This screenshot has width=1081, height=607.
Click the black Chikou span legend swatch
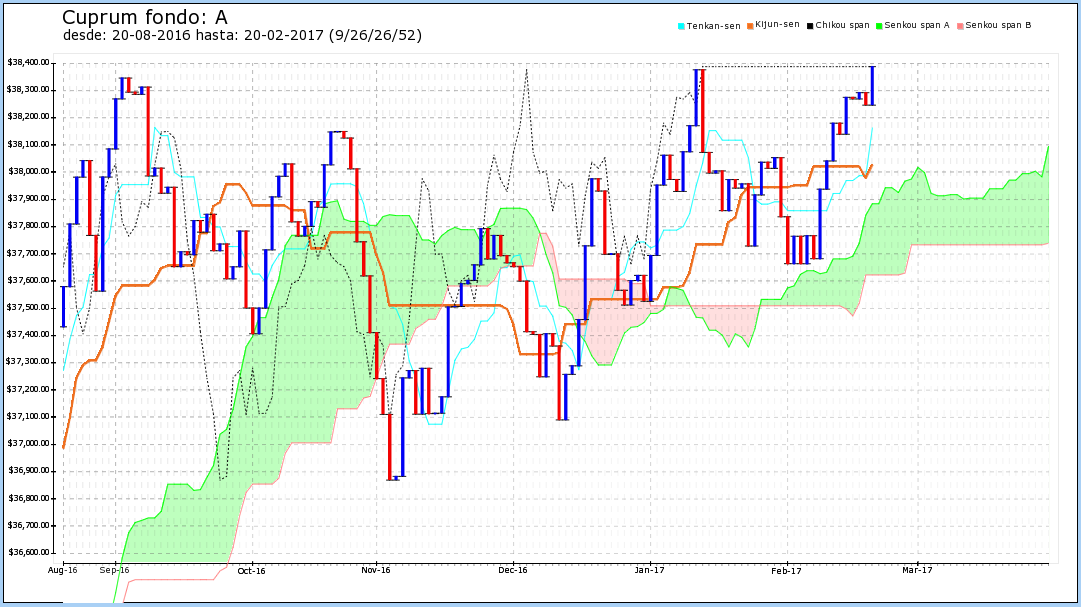click(x=811, y=26)
